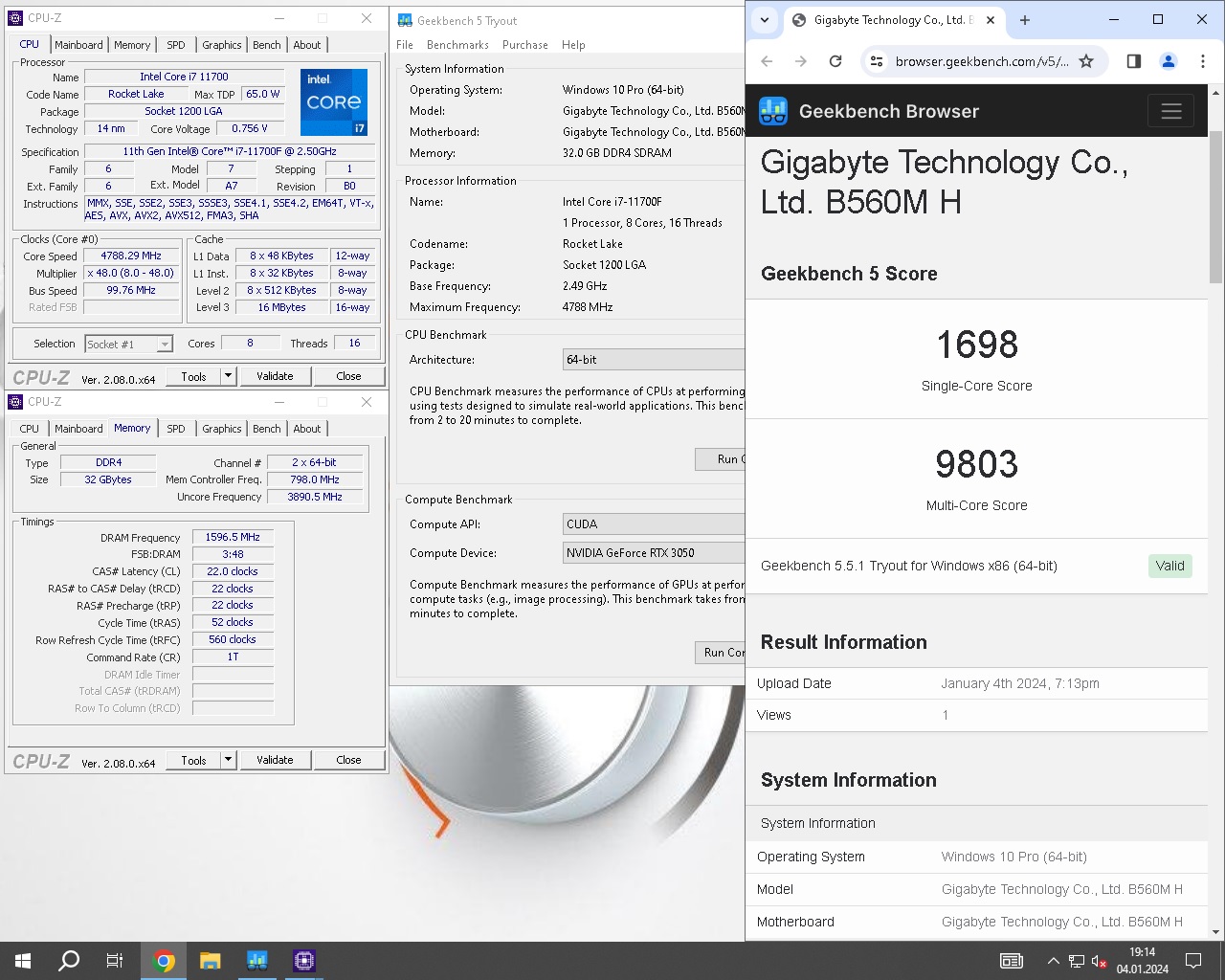Open the Socket #1 selection dropdown

click(128, 345)
